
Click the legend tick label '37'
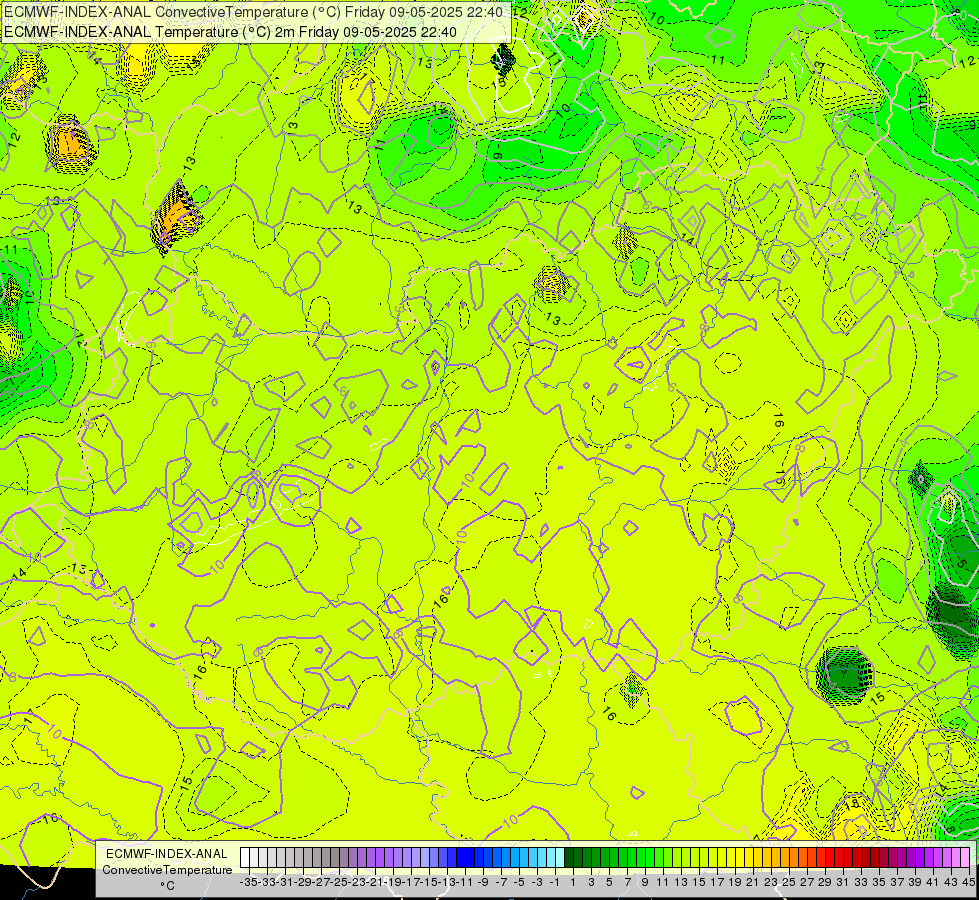click(x=897, y=882)
